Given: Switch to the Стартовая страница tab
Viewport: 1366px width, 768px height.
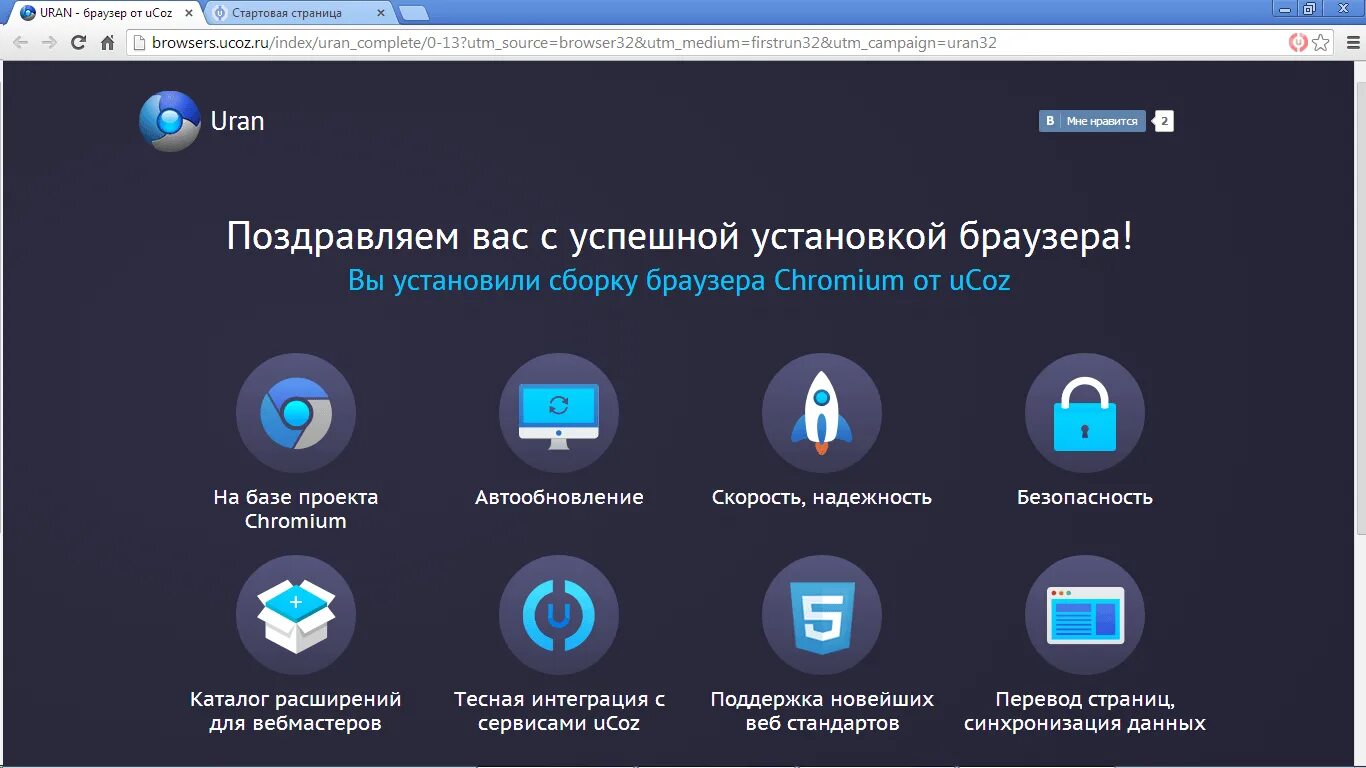Looking at the screenshot, I should (x=296, y=13).
